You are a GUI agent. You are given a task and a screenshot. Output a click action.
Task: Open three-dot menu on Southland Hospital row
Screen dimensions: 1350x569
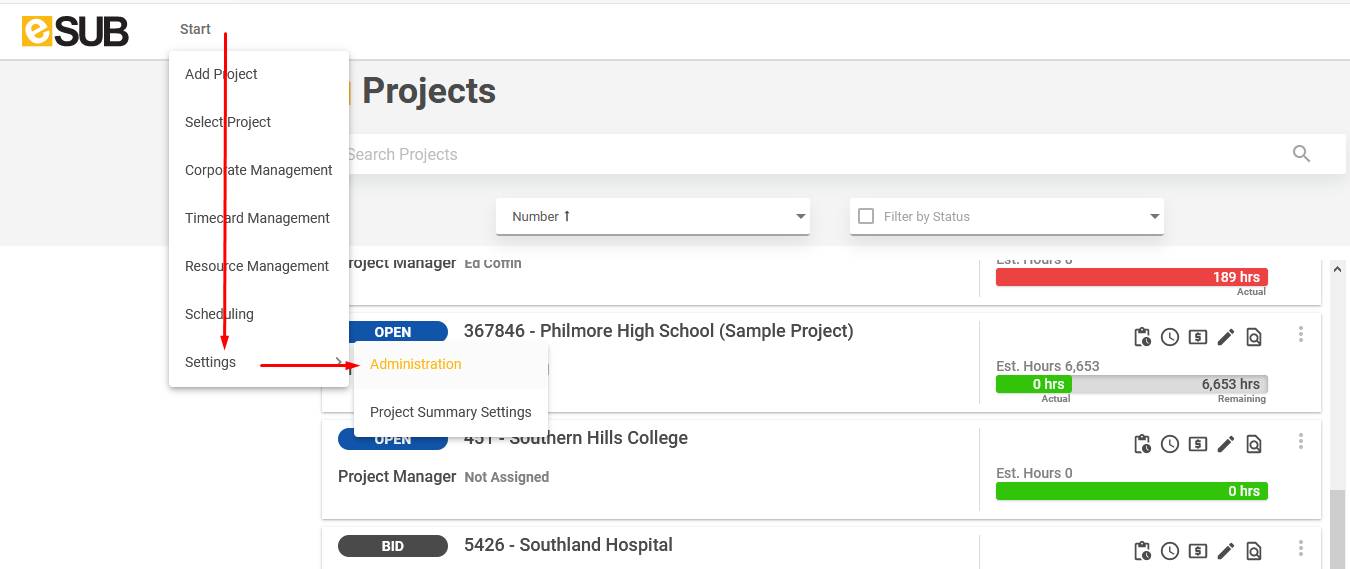[1301, 548]
